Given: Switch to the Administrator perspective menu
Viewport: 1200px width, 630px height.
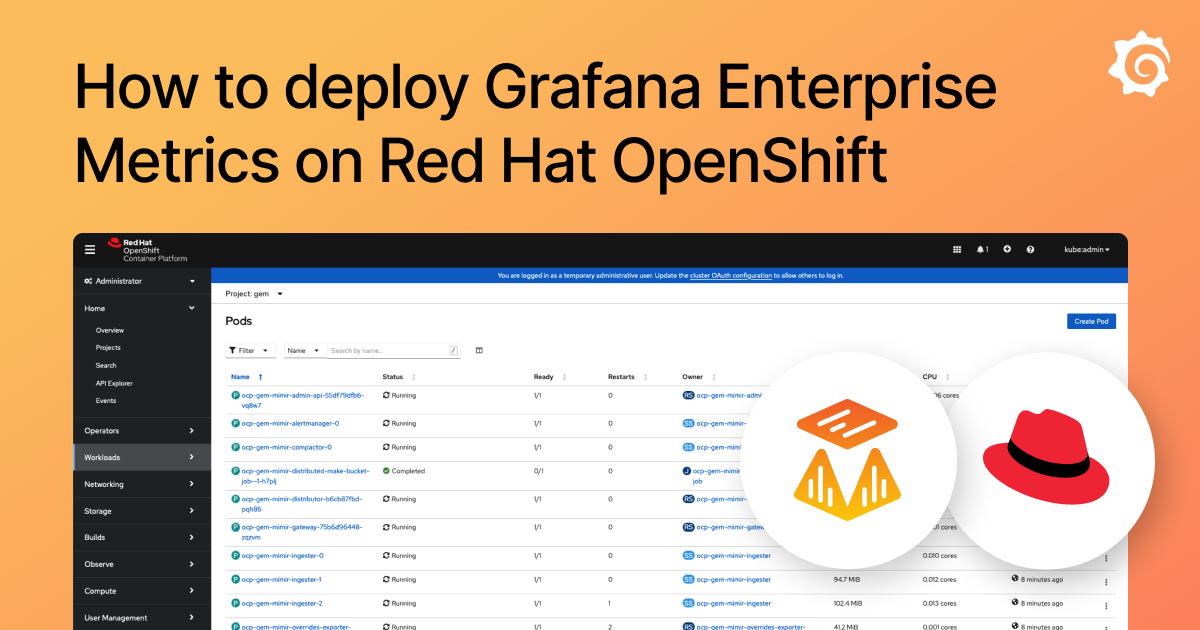Looking at the screenshot, I should click(x=120, y=281).
